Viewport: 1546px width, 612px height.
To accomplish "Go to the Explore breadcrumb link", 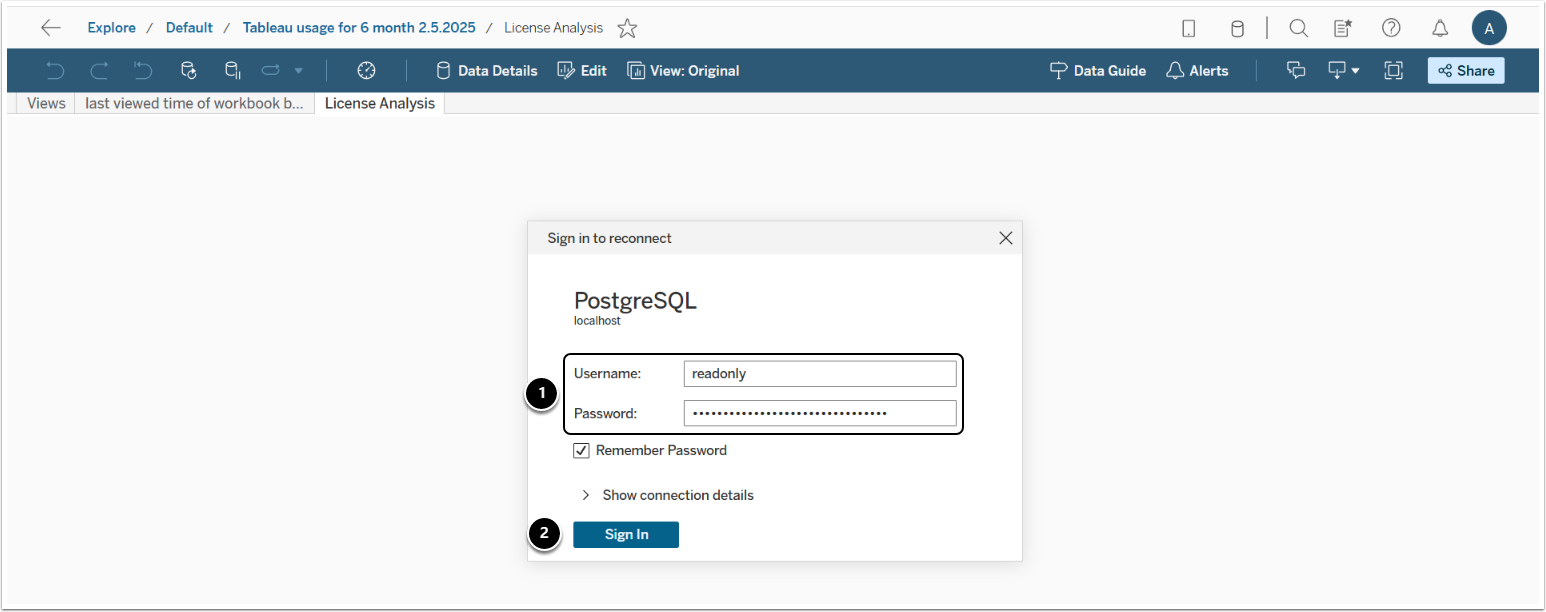I will (111, 28).
